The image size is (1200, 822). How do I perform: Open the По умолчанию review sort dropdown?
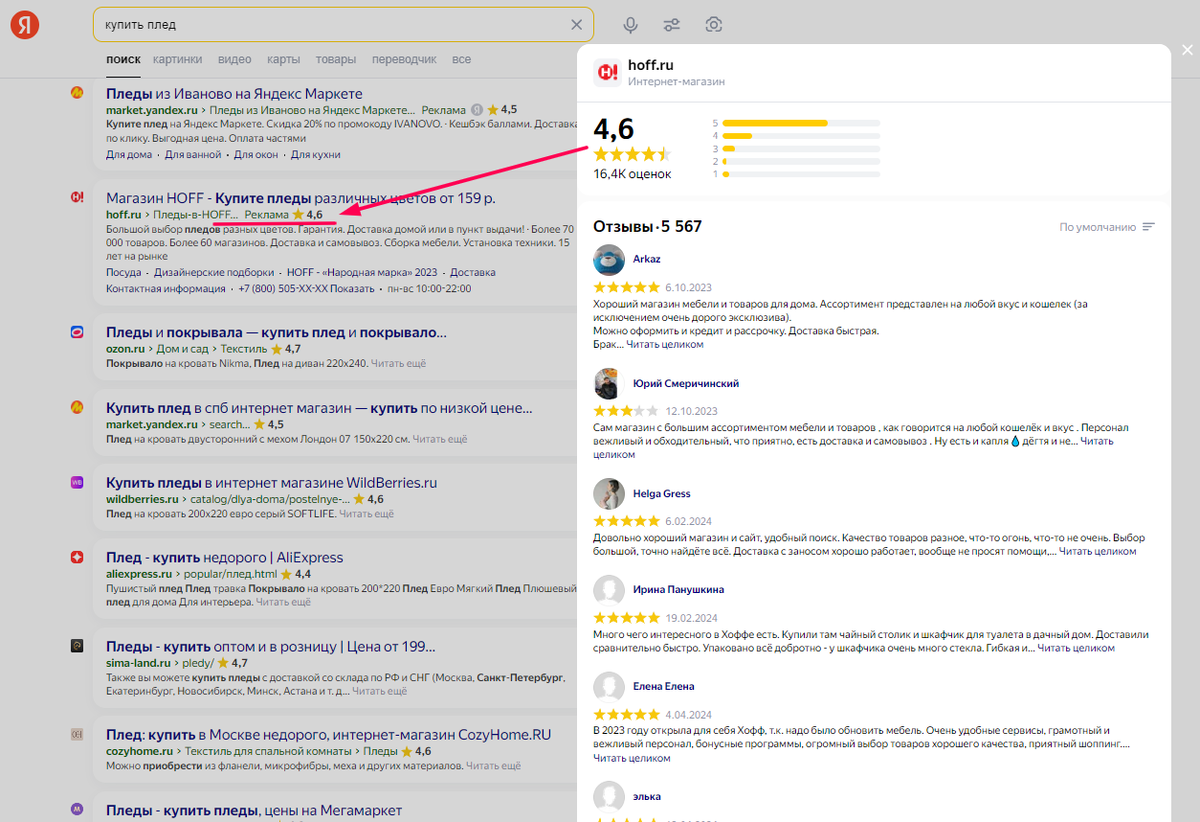click(x=1107, y=227)
